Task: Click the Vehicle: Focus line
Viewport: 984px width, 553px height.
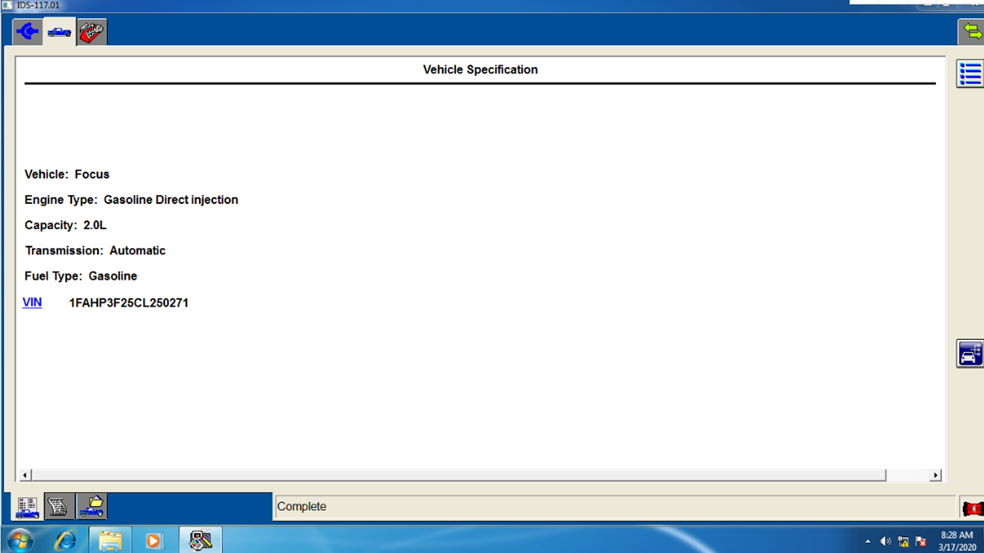Action: pyautogui.click(x=67, y=174)
